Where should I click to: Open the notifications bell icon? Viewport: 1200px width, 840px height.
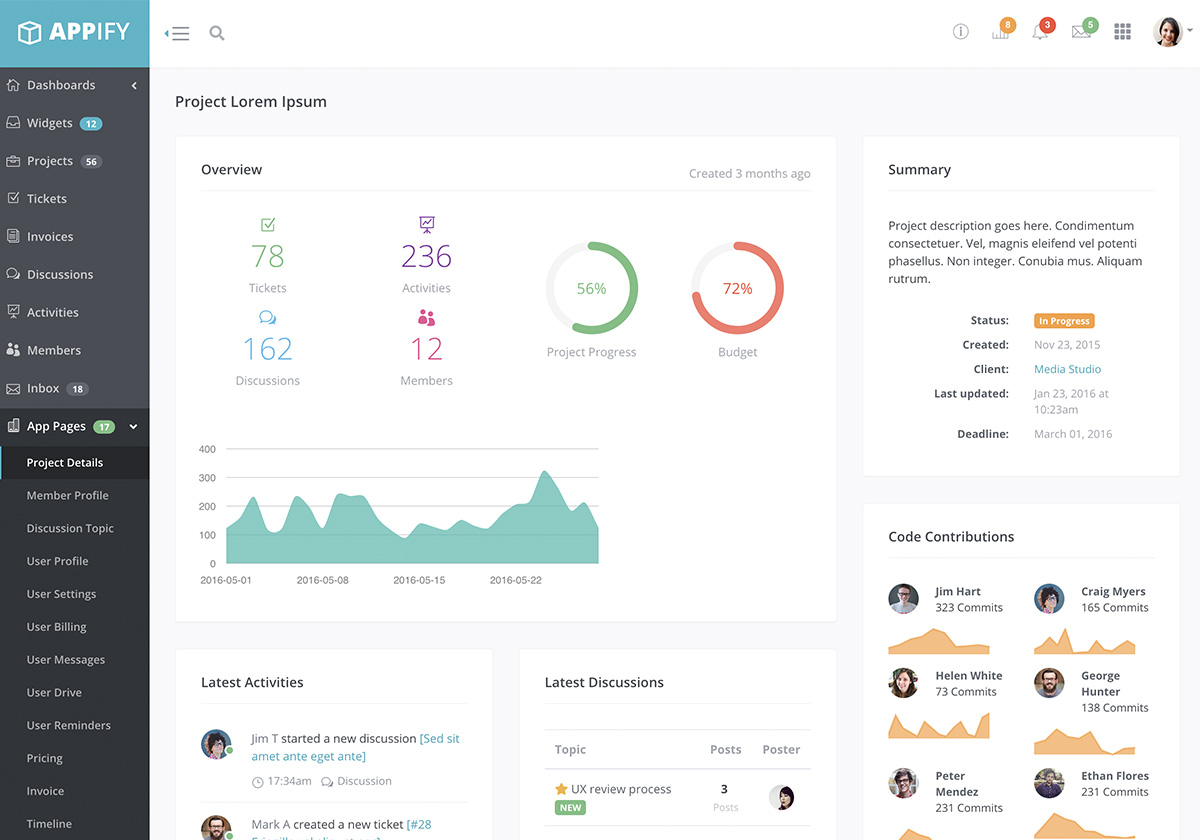[x=1040, y=32]
